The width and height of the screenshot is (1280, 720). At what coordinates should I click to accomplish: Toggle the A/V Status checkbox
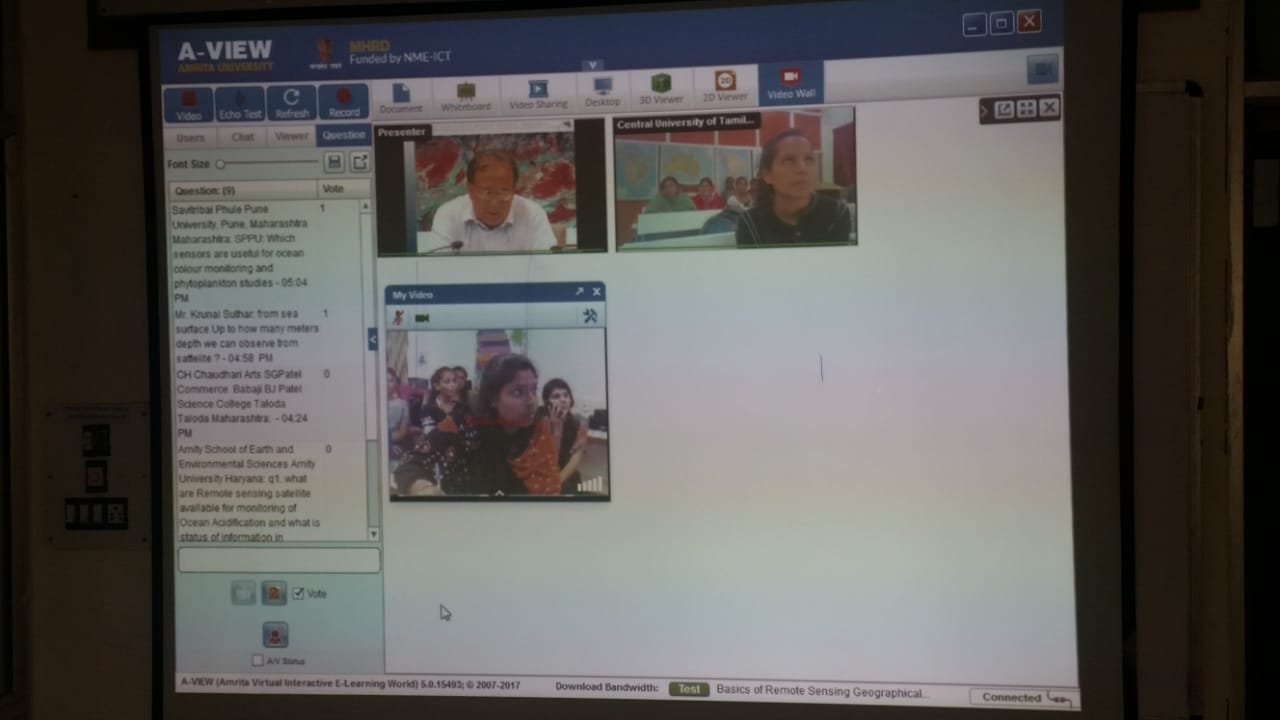(x=258, y=660)
